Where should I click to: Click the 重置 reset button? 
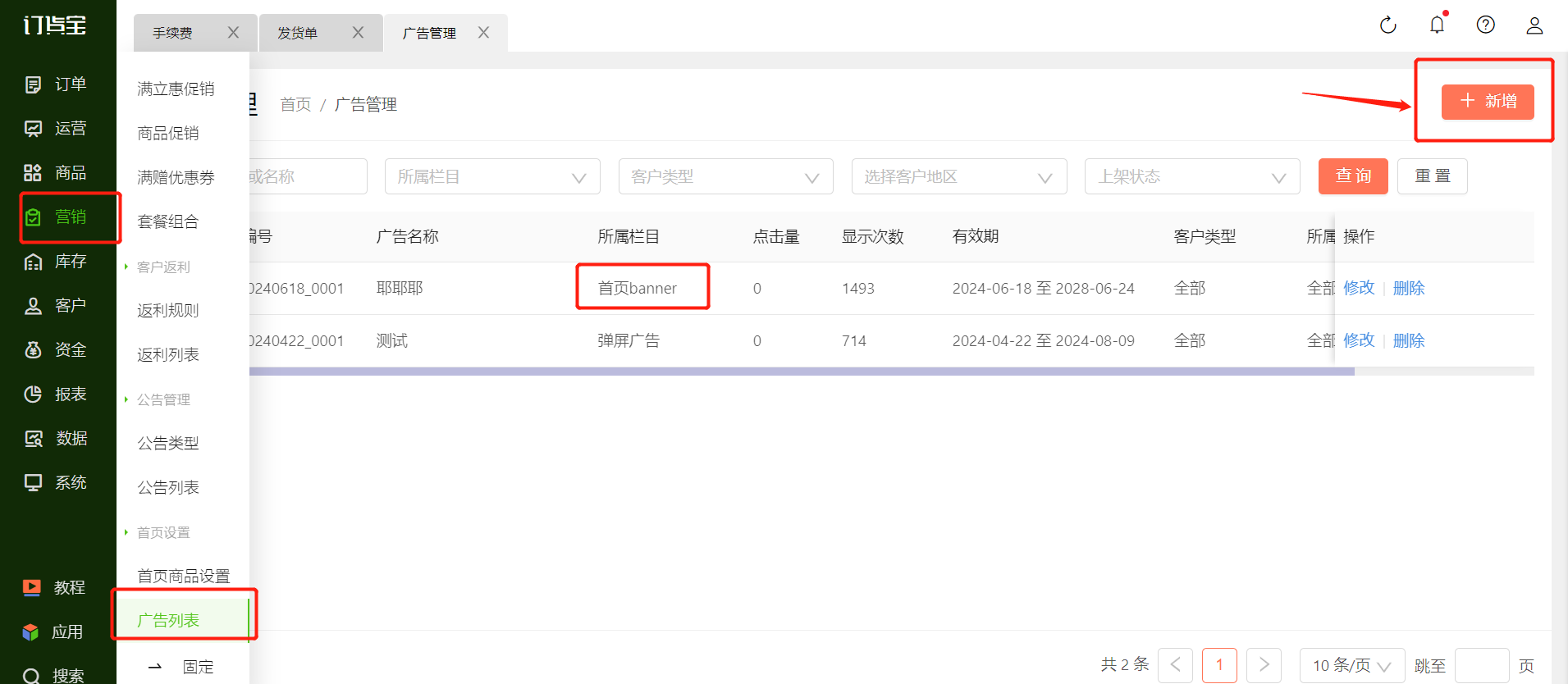coord(1433,176)
